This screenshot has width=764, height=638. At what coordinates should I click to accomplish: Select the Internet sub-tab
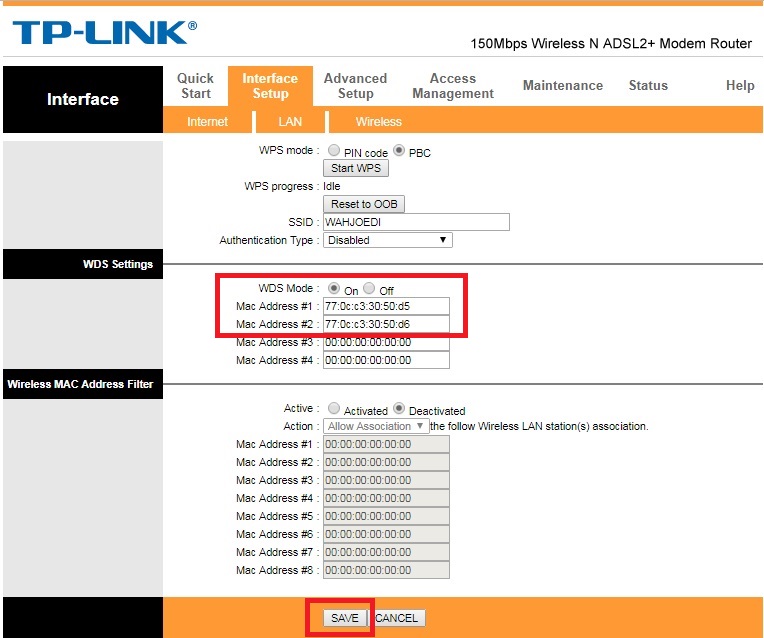point(207,121)
